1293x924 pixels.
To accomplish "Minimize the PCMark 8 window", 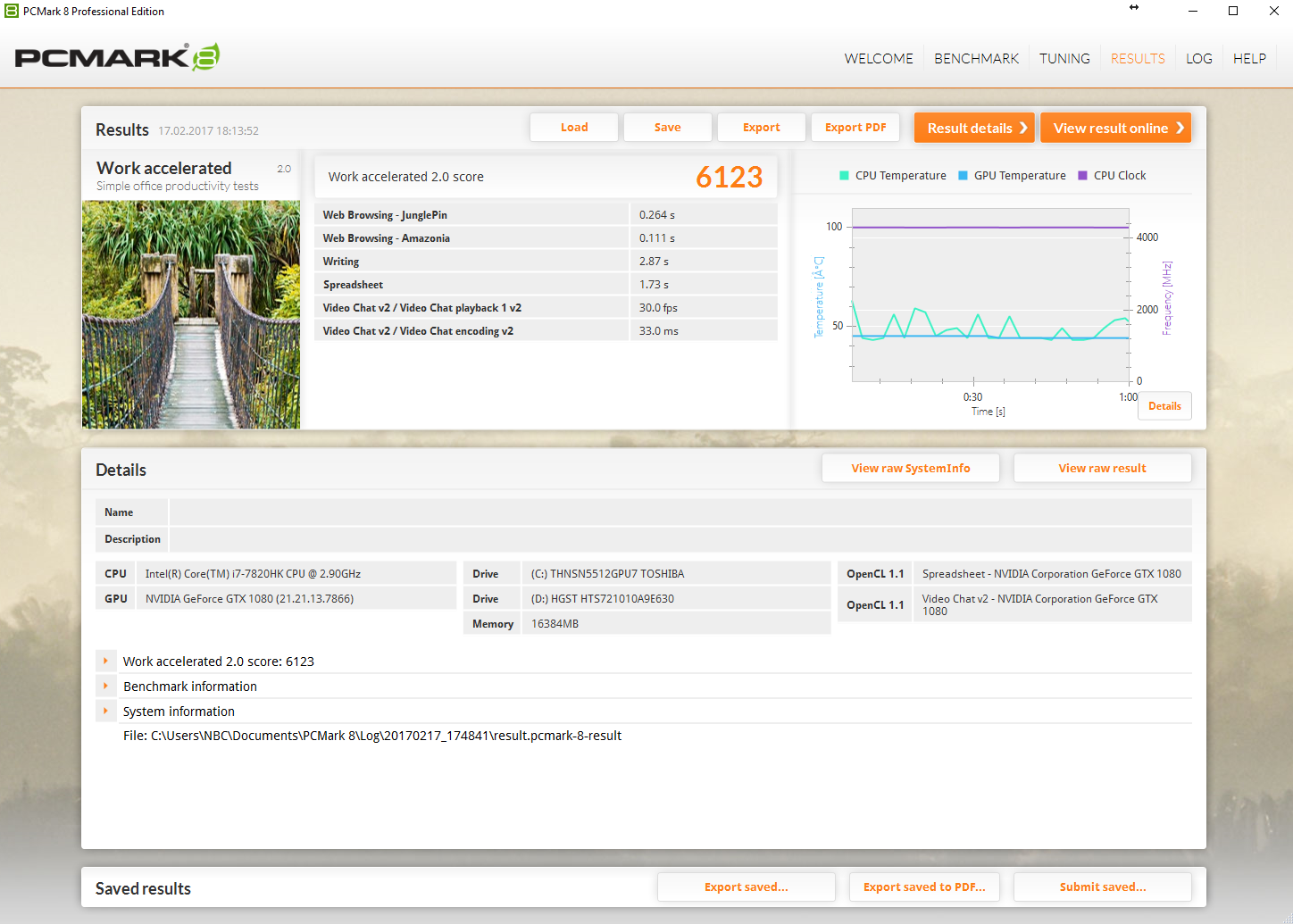I will (1193, 11).
